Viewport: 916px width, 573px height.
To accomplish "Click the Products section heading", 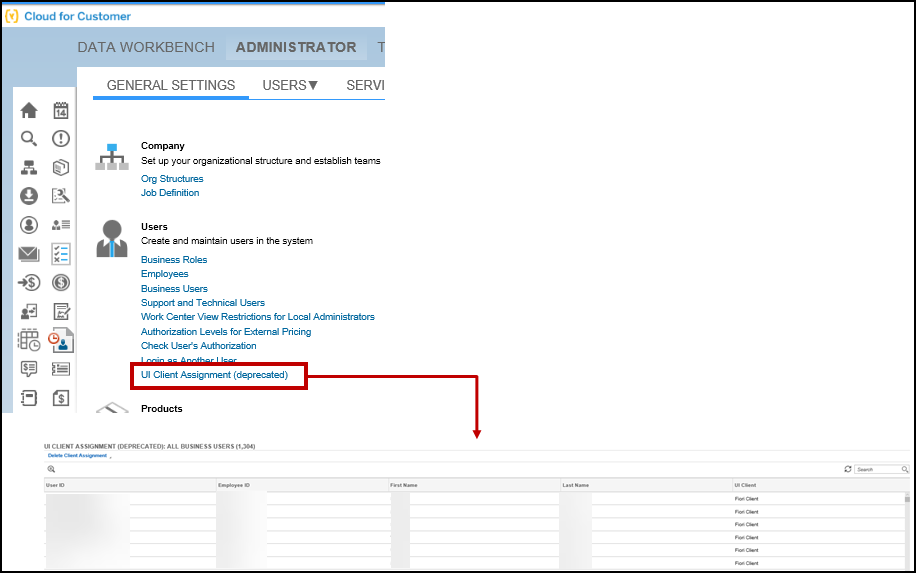I will (x=161, y=409).
